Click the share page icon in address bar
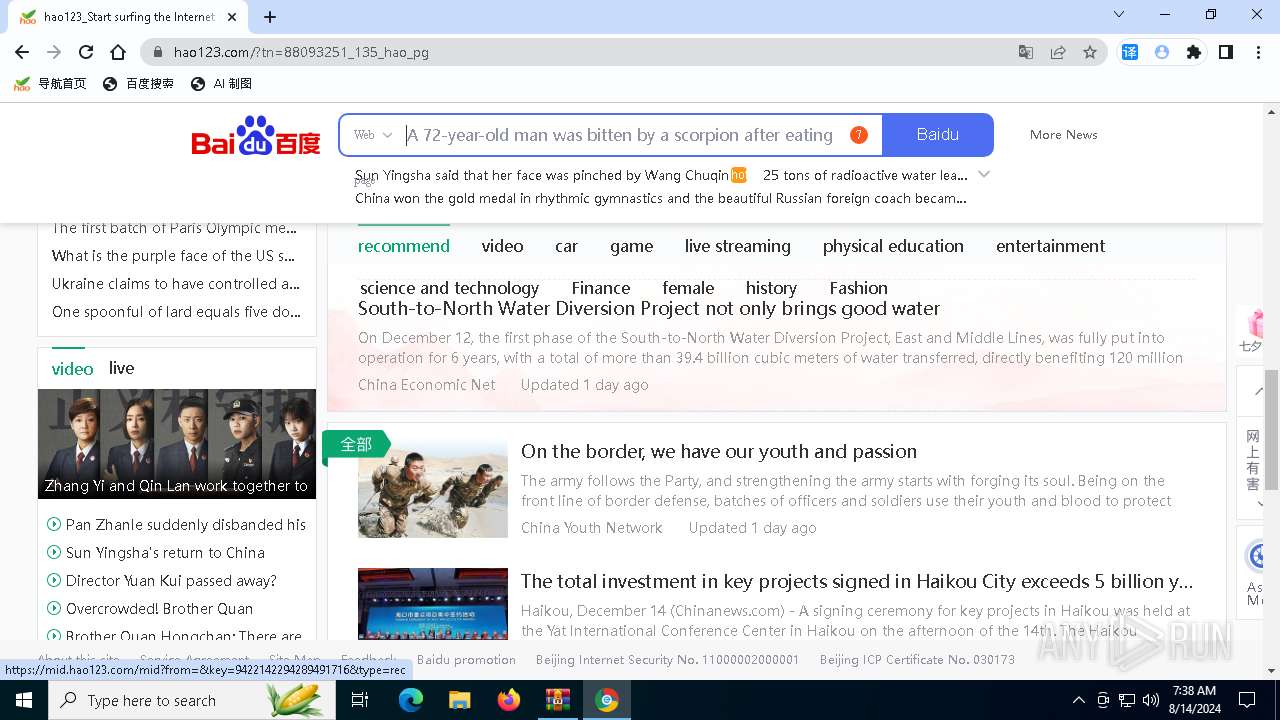The image size is (1280, 720). point(1058,52)
